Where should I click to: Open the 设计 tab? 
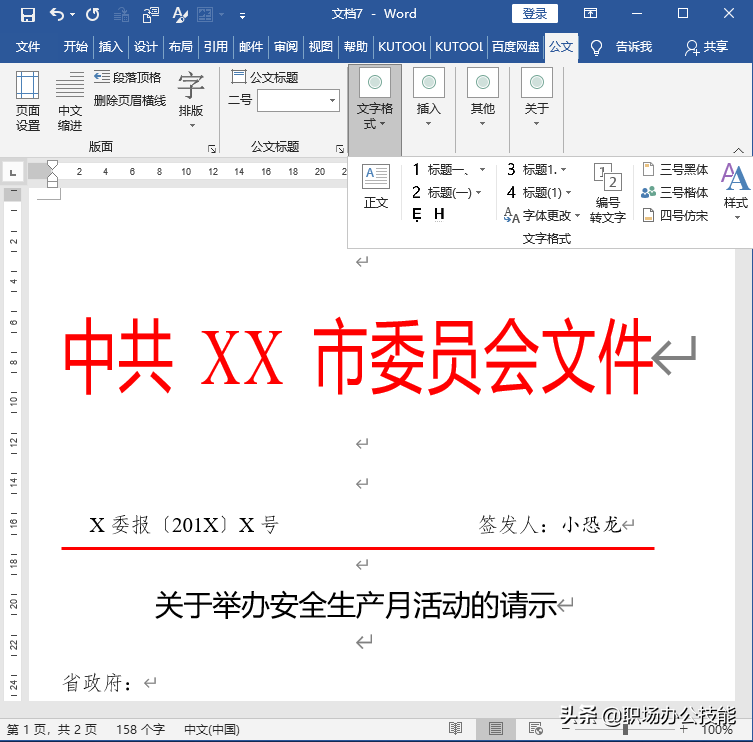coord(146,47)
